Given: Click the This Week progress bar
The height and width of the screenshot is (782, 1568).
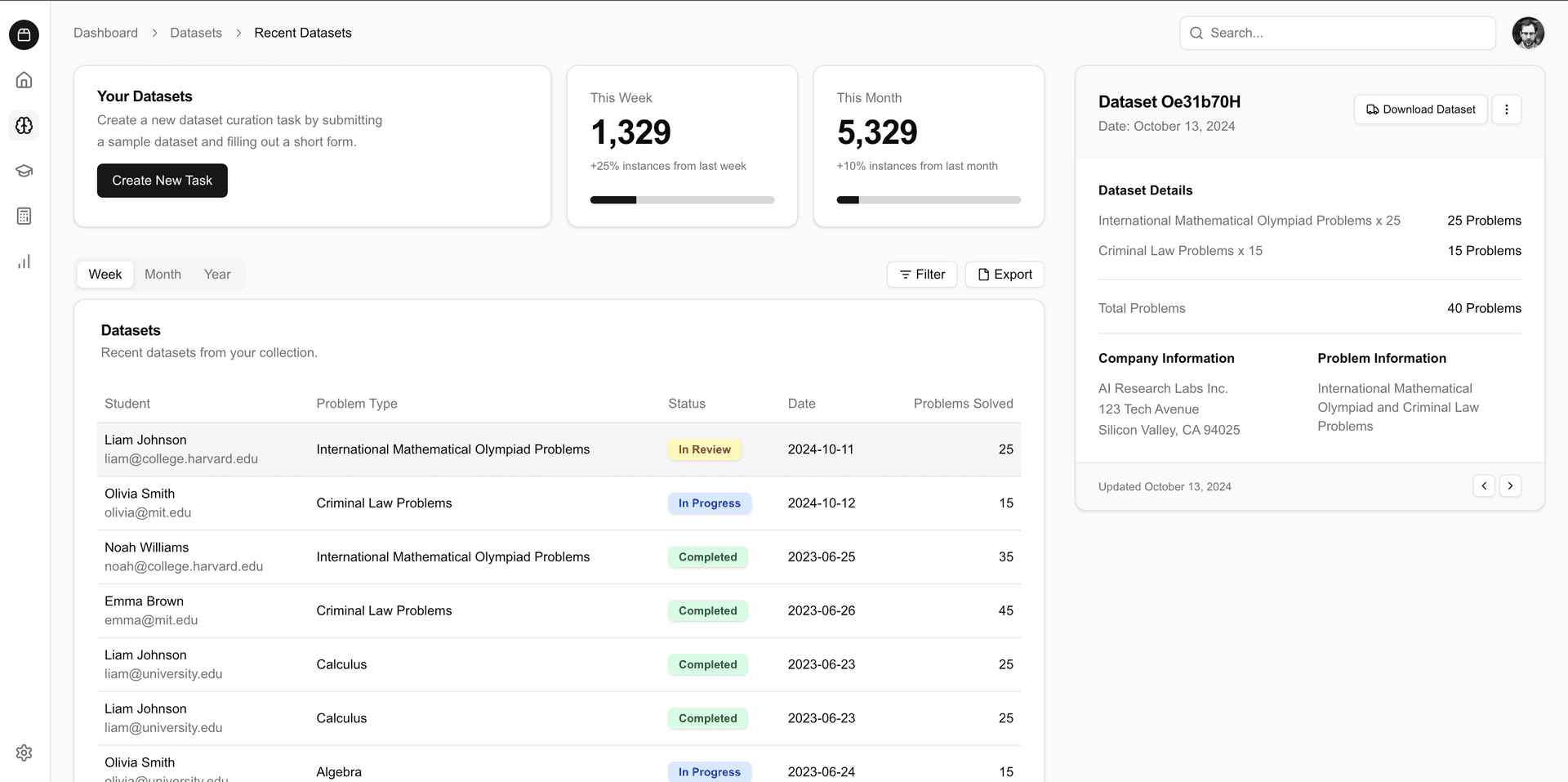Looking at the screenshot, I should pyautogui.click(x=682, y=200).
